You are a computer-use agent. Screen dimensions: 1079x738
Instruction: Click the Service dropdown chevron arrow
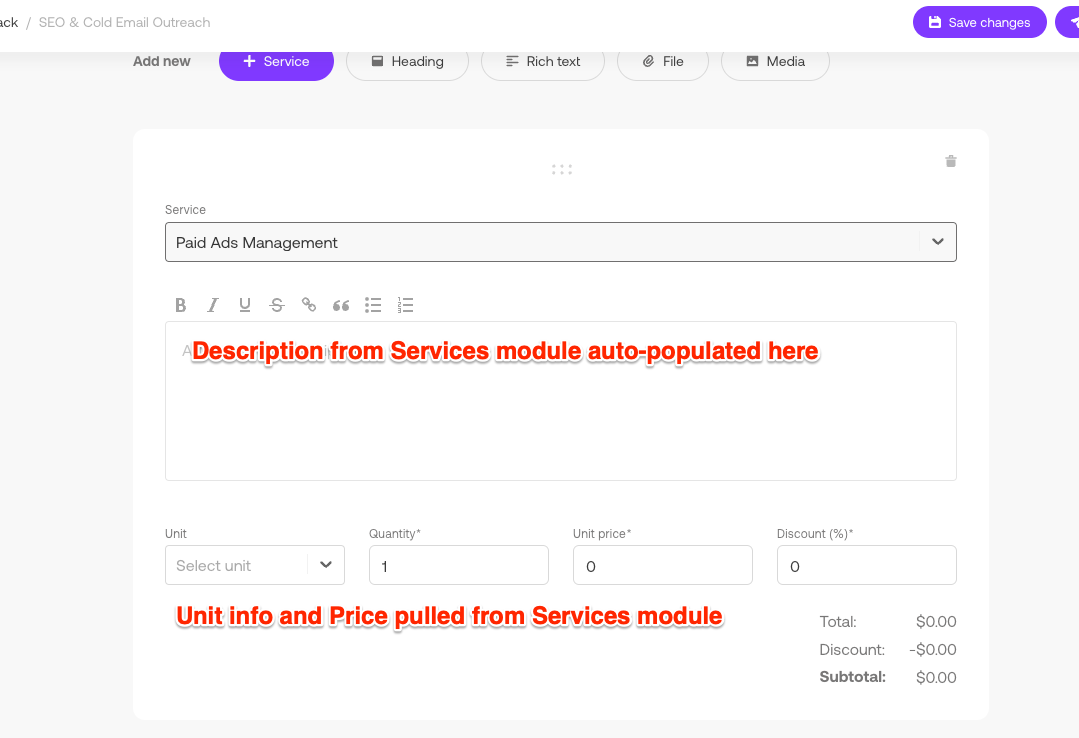click(937, 242)
